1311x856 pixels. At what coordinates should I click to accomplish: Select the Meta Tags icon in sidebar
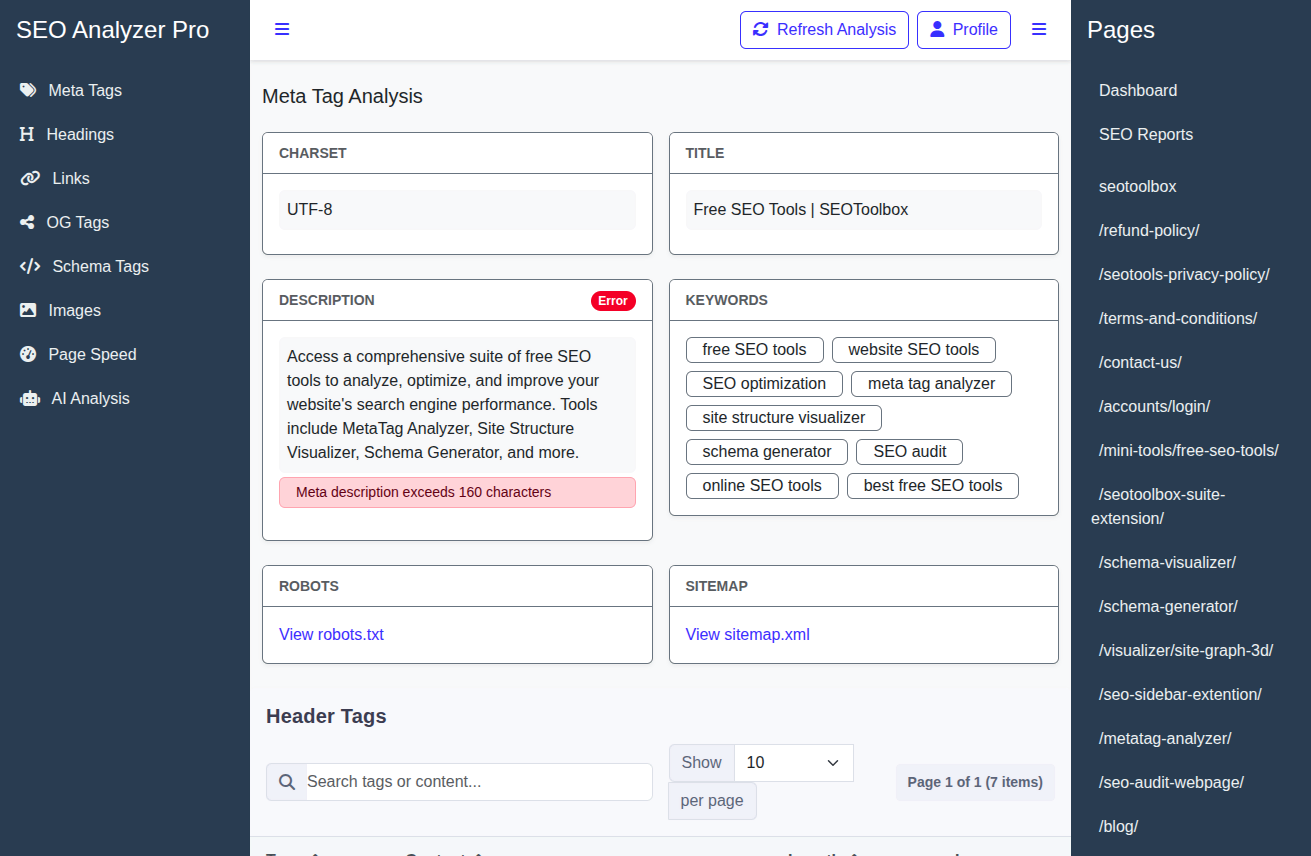[x=26, y=90]
